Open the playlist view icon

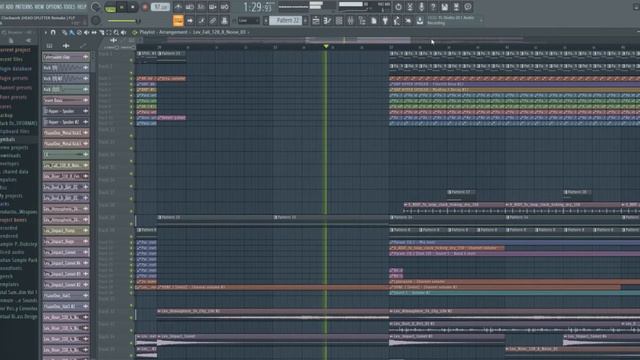(x=316, y=20)
